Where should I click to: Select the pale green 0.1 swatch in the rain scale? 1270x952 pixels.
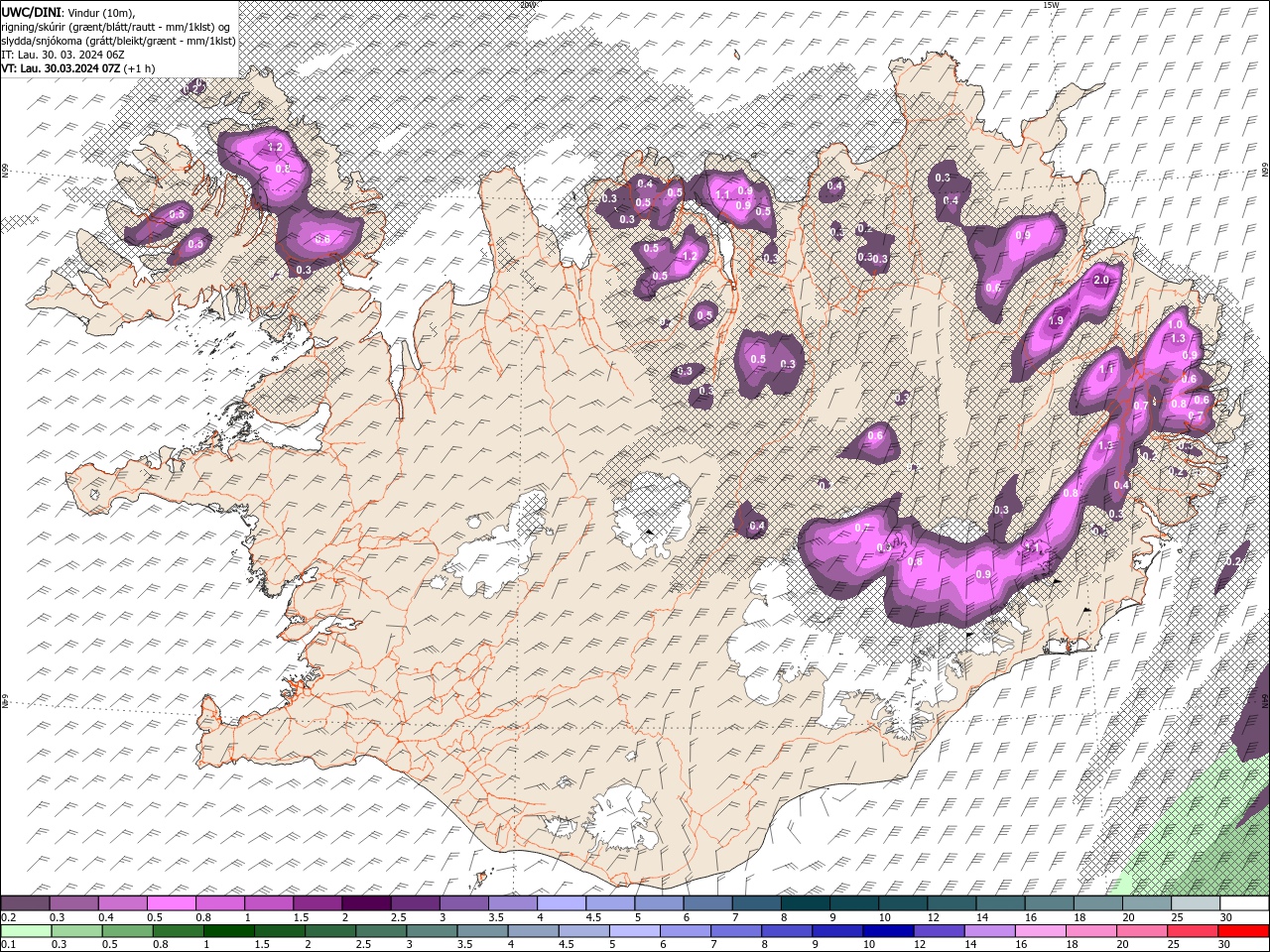[26, 931]
